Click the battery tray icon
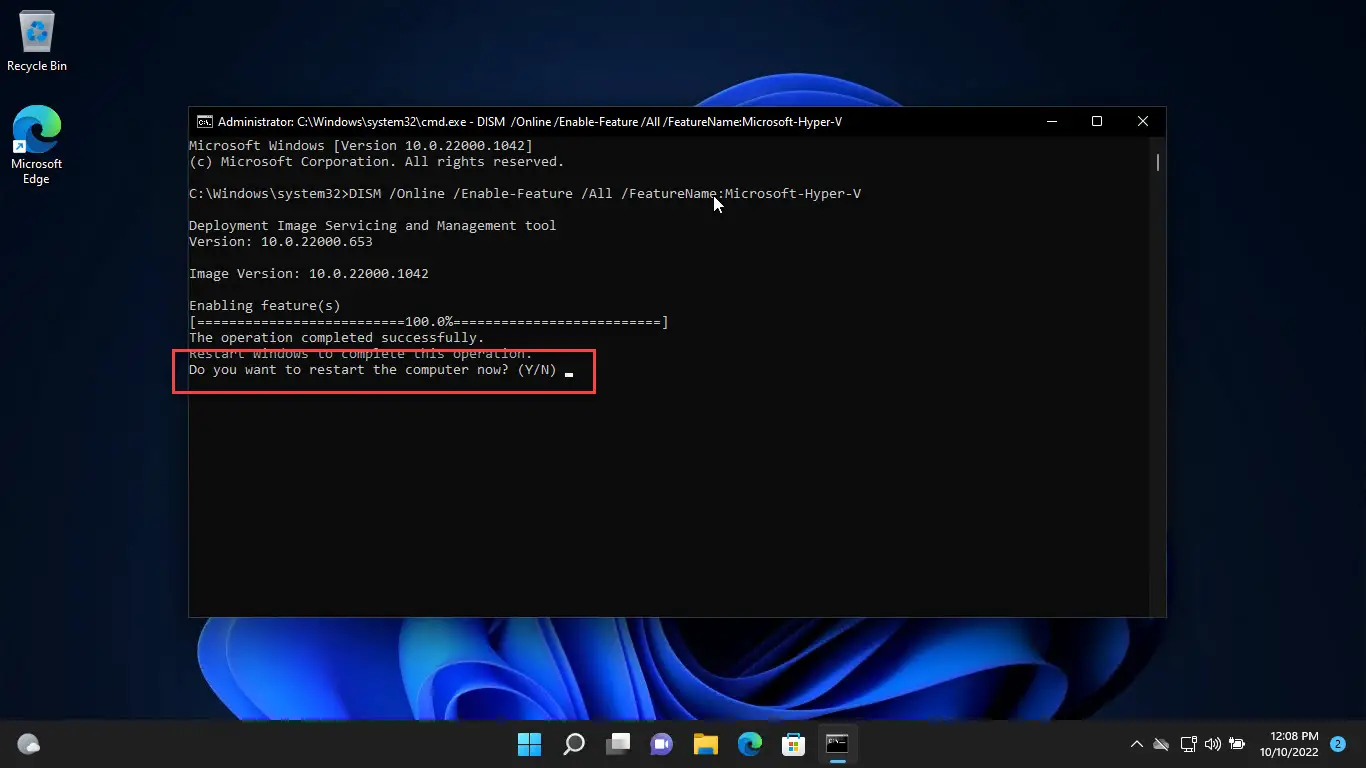The image size is (1366, 768). click(x=1237, y=744)
